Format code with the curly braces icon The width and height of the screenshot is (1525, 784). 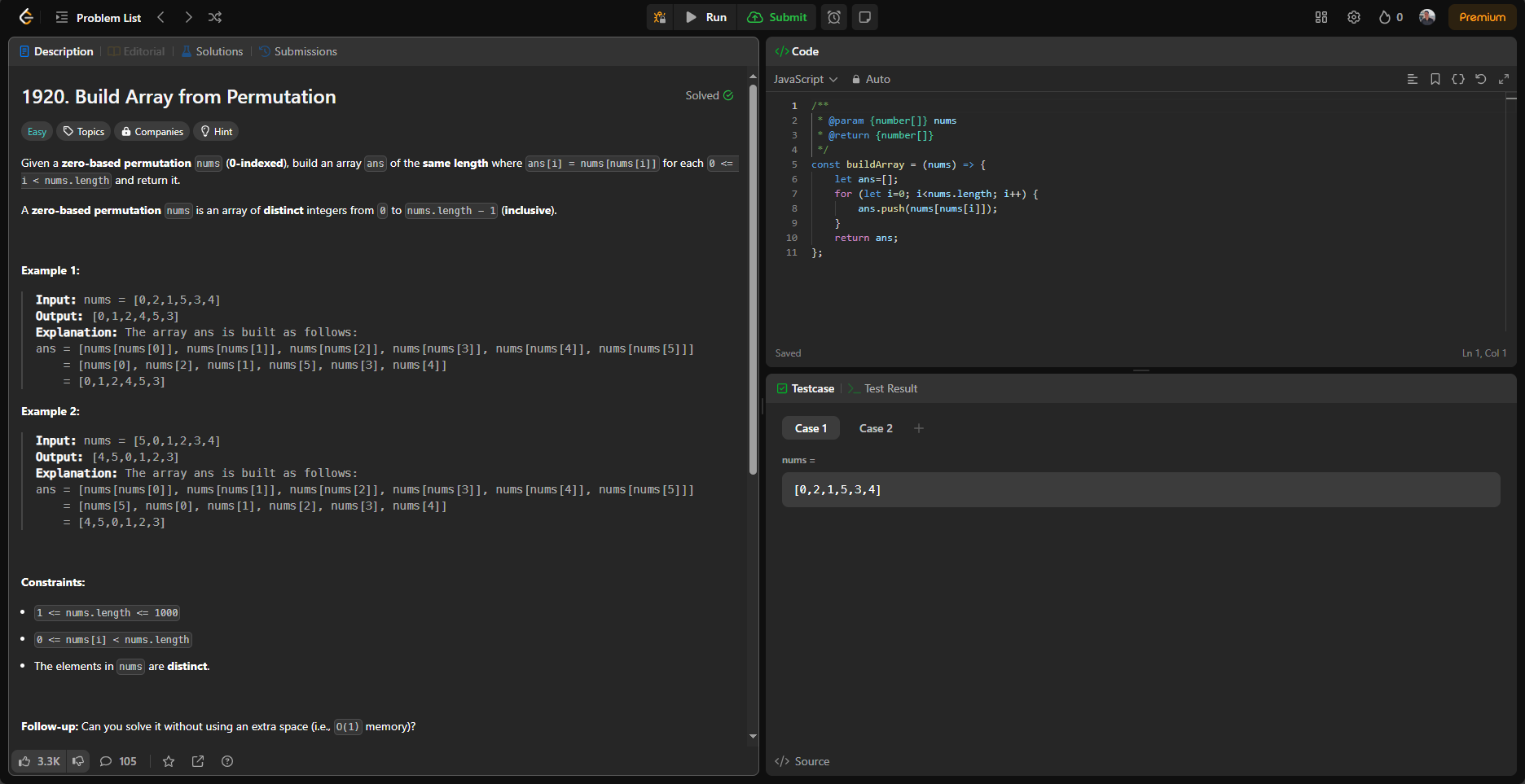tap(1458, 79)
